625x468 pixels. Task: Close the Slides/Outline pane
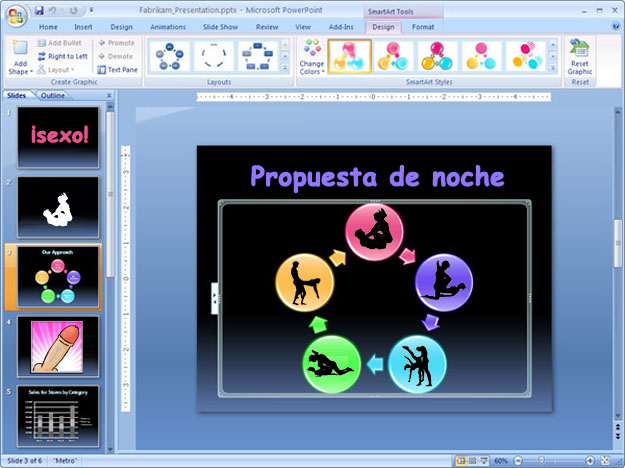[x=109, y=96]
